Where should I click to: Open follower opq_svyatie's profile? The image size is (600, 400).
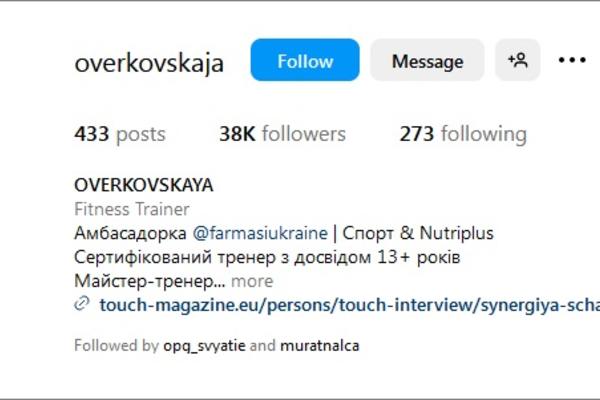click(204, 346)
